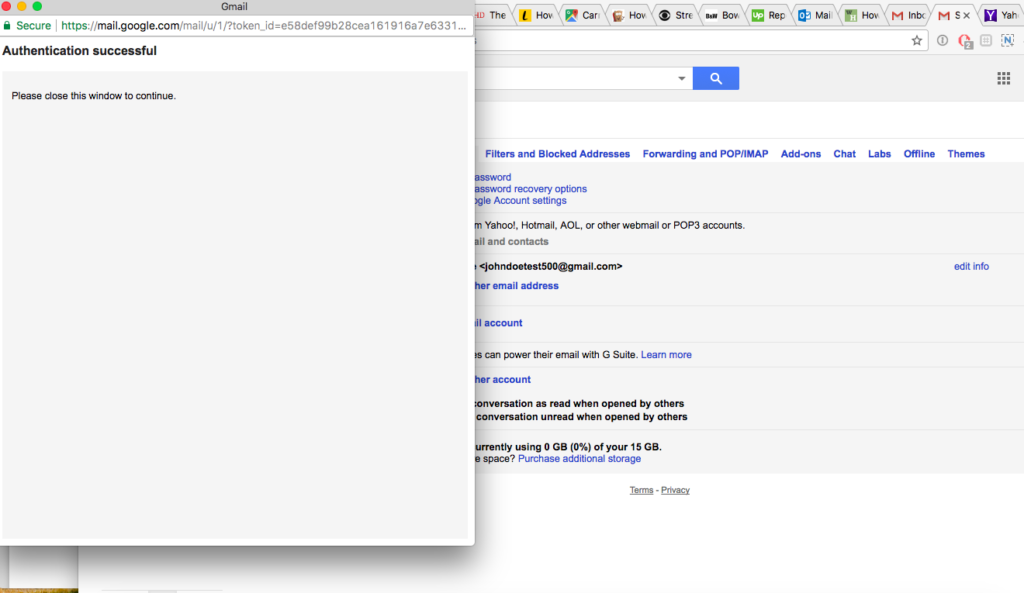
Task: Click the blue Gmail search button
Action: coord(716,78)
